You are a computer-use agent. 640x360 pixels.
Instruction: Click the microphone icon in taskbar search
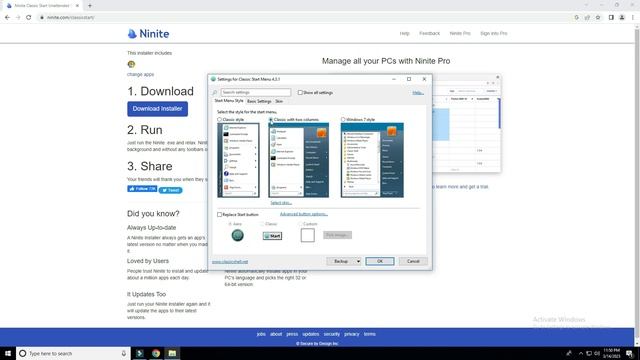(x=124, y=353)
